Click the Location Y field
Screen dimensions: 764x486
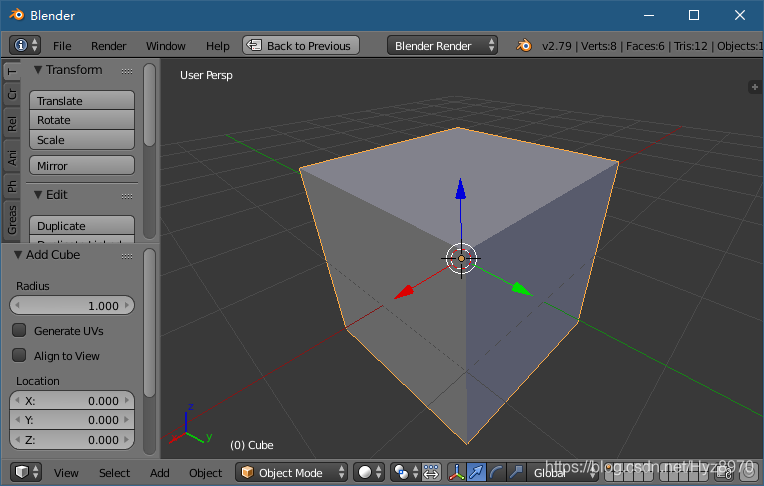pos(72,420)
